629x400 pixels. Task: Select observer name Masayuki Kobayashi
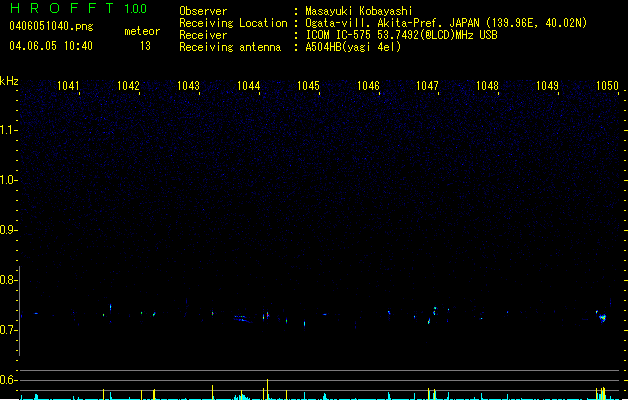tap(359, 11)
